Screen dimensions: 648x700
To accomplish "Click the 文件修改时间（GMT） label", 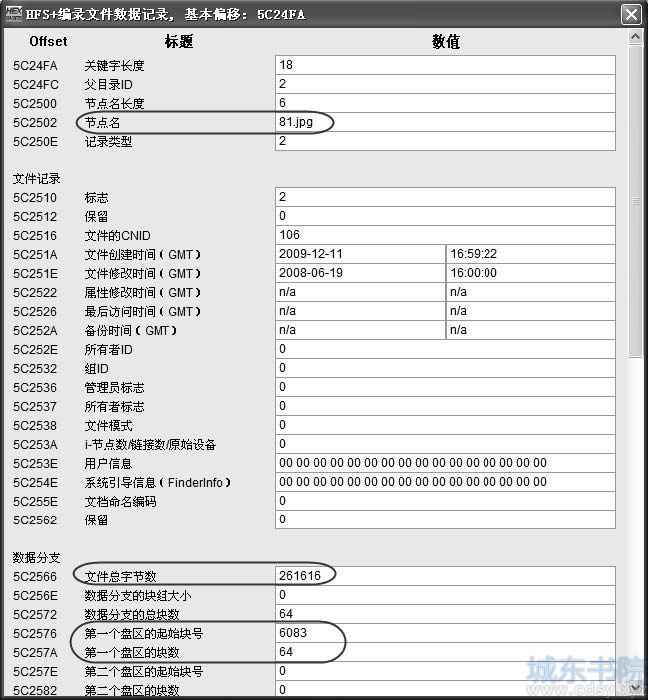I will coord(143,273).
